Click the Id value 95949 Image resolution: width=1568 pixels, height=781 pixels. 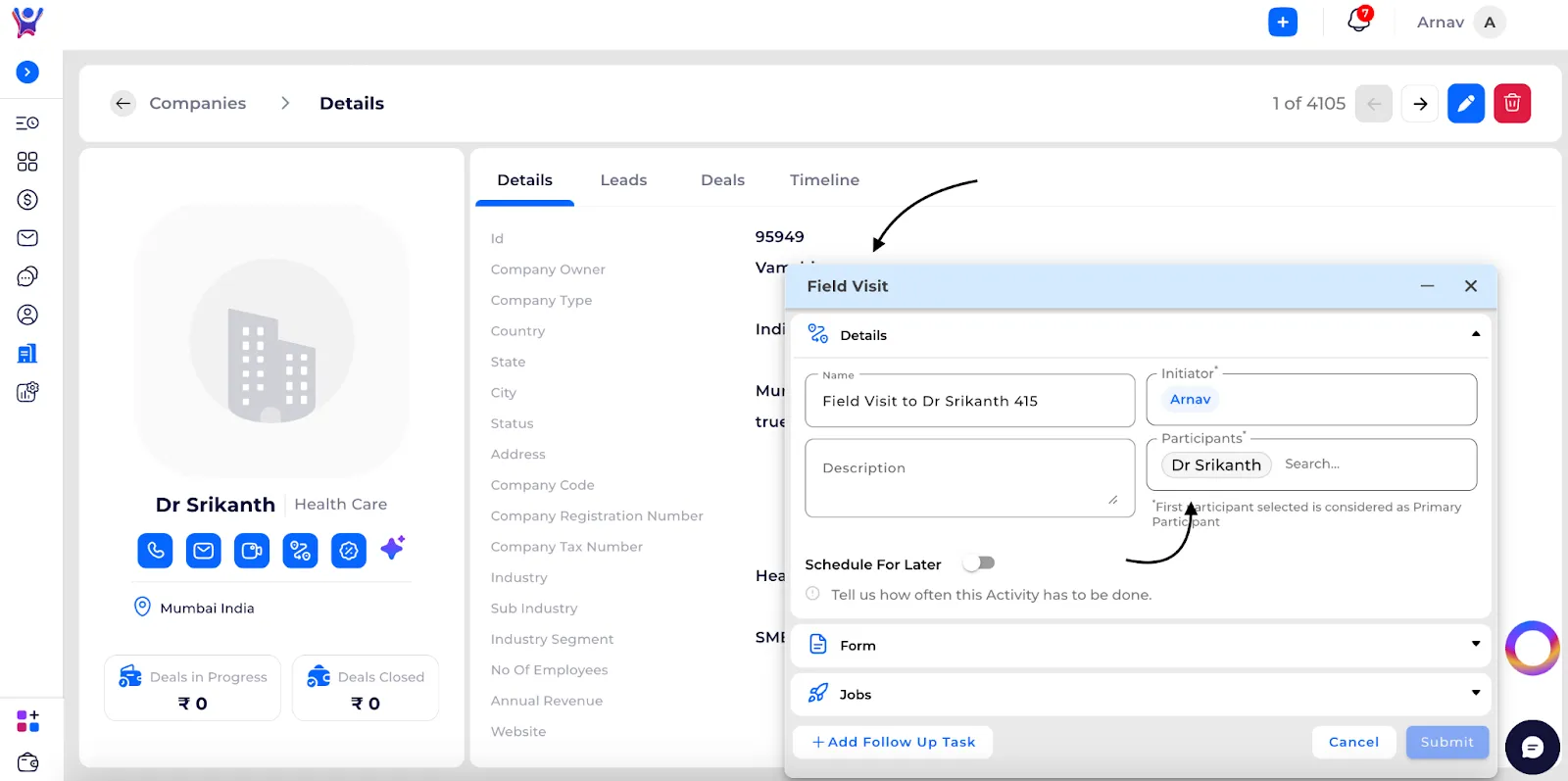click(x=779, y=237)
